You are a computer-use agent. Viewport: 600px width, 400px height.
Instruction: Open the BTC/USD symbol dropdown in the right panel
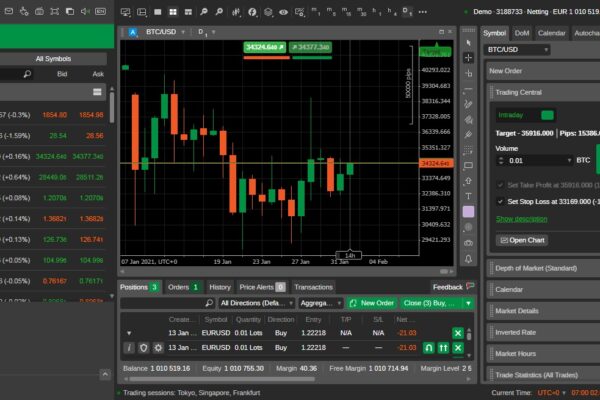click(517, 50)
